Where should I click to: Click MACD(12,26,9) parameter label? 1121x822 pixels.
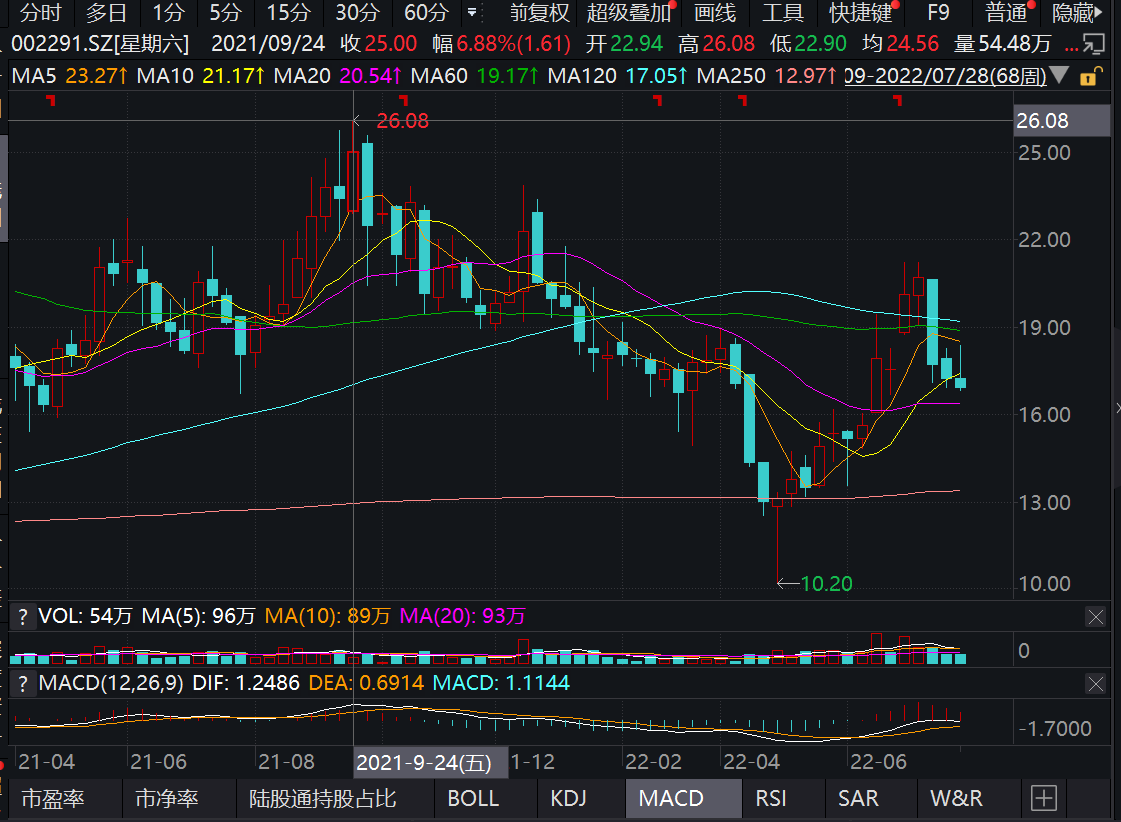point(112,683)
